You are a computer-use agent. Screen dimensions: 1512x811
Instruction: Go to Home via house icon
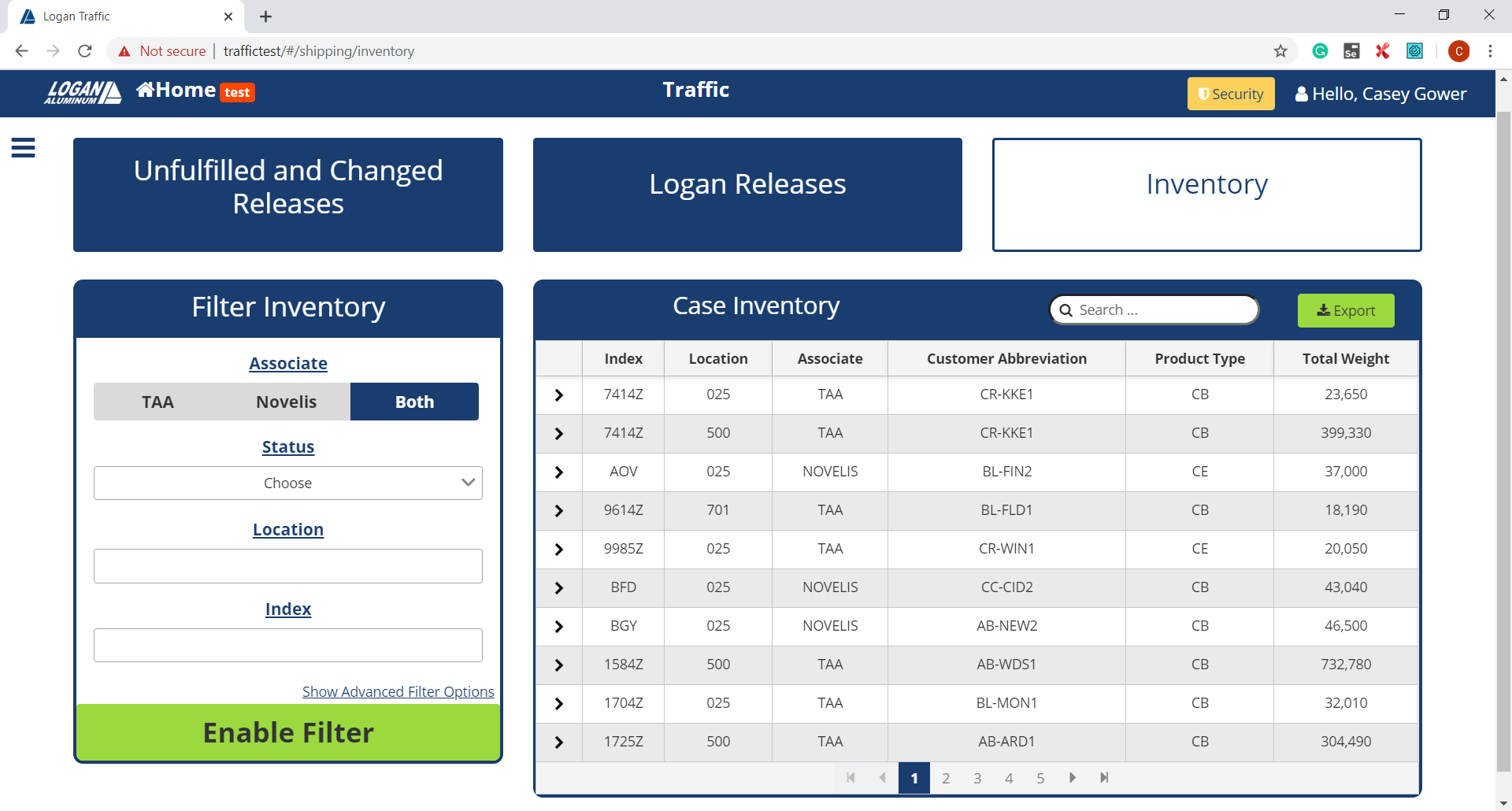[x=145, y=90]
